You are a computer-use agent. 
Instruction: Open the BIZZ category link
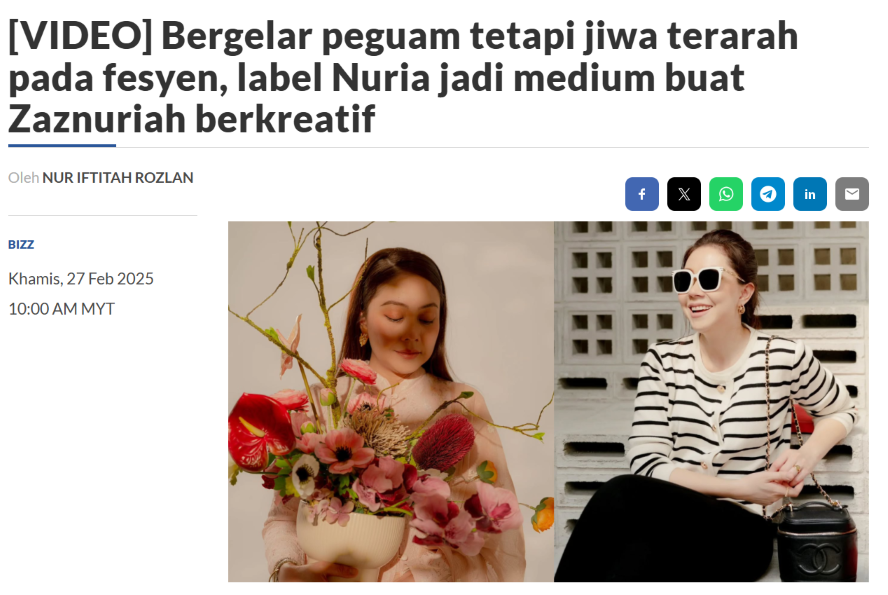click(21, 245)
